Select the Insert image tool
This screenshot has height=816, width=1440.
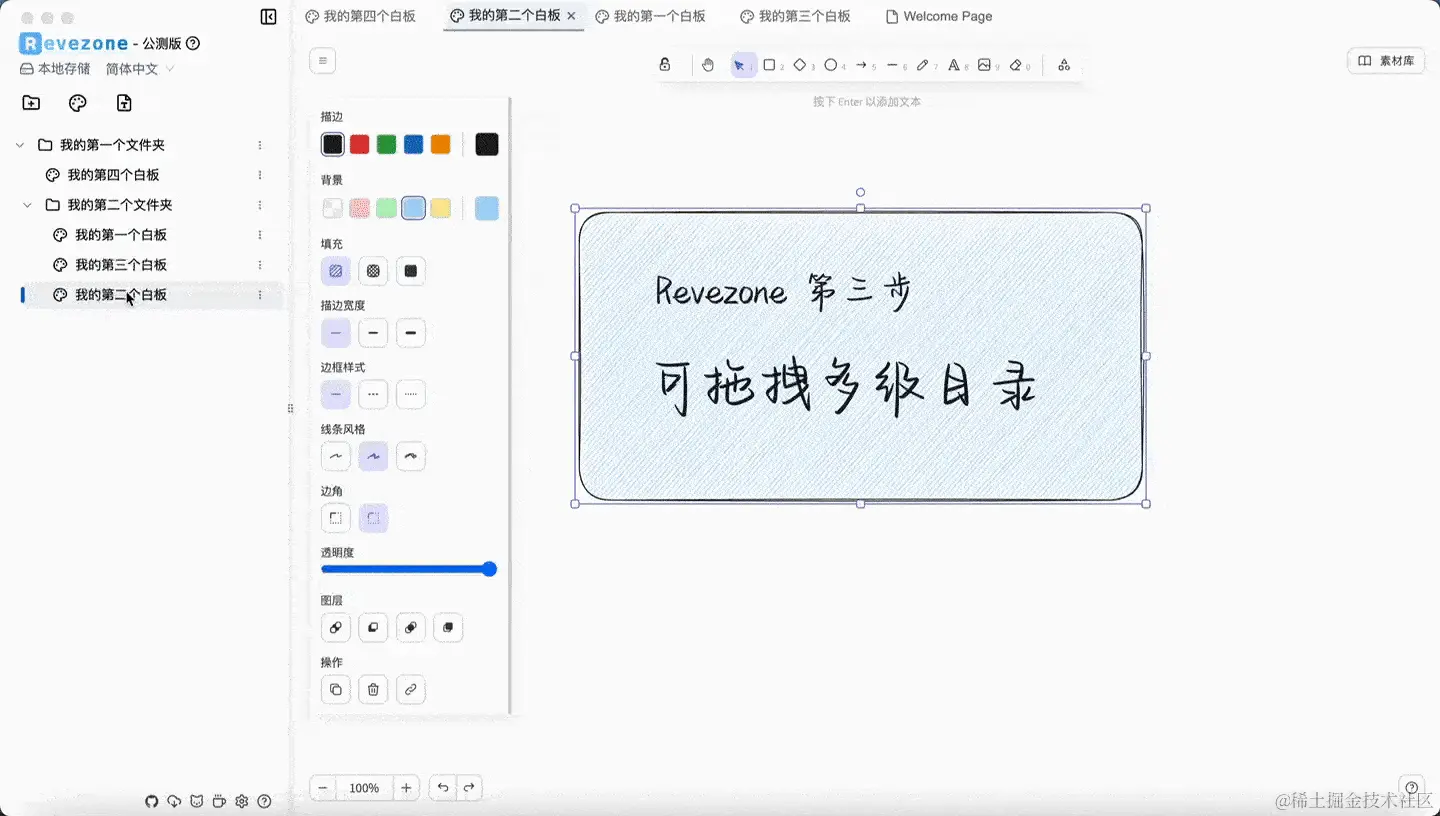(984, 65)
